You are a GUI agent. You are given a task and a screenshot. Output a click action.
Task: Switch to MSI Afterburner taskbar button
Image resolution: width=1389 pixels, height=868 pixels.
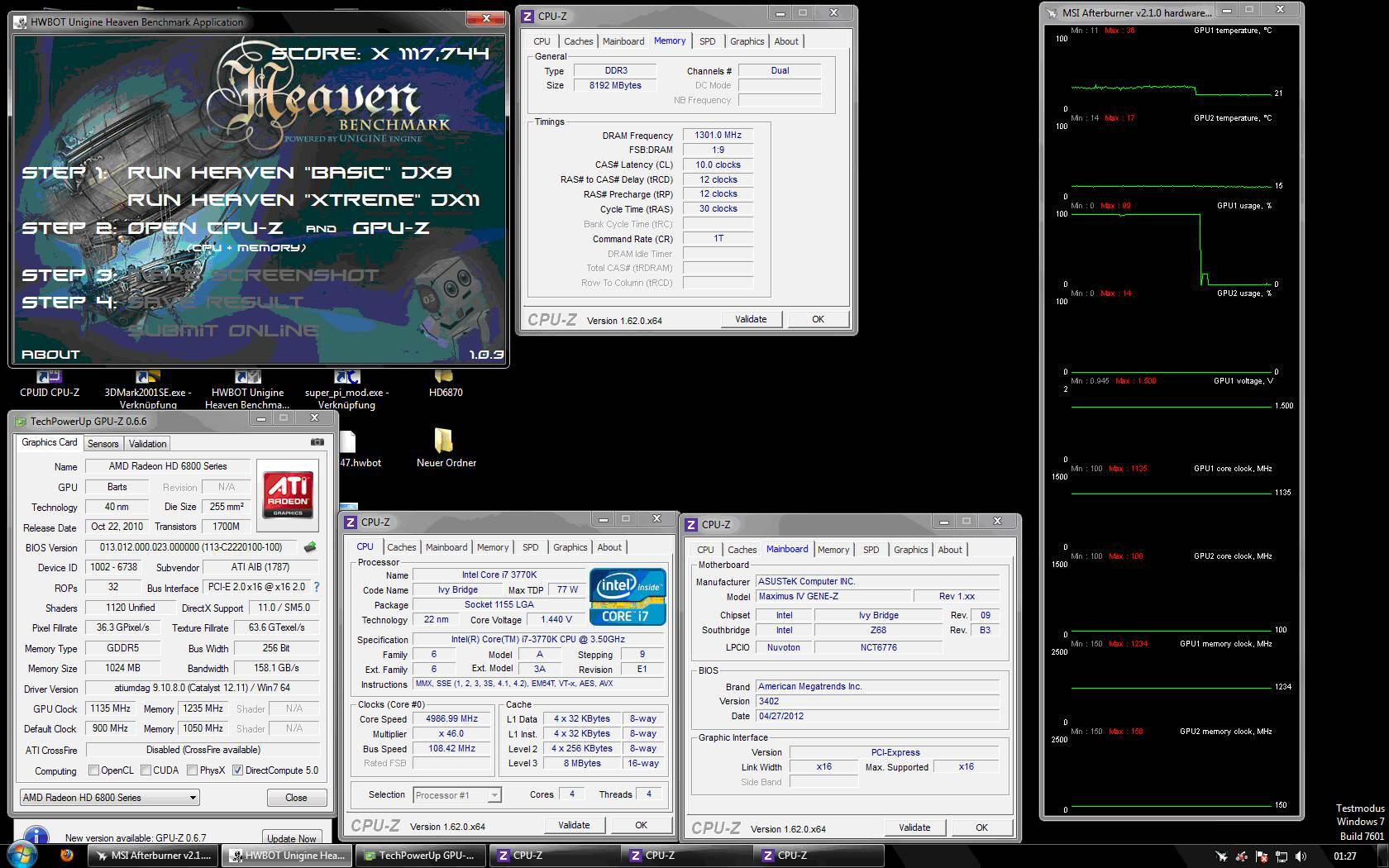click(x=154, y=856)
